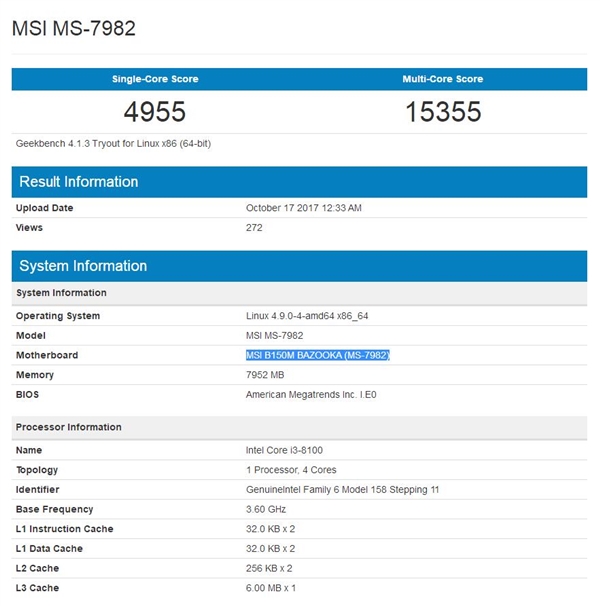Click the Views label
Image resolution: width=600 pixels, height=606 pixels.
(x=29, y=228)
